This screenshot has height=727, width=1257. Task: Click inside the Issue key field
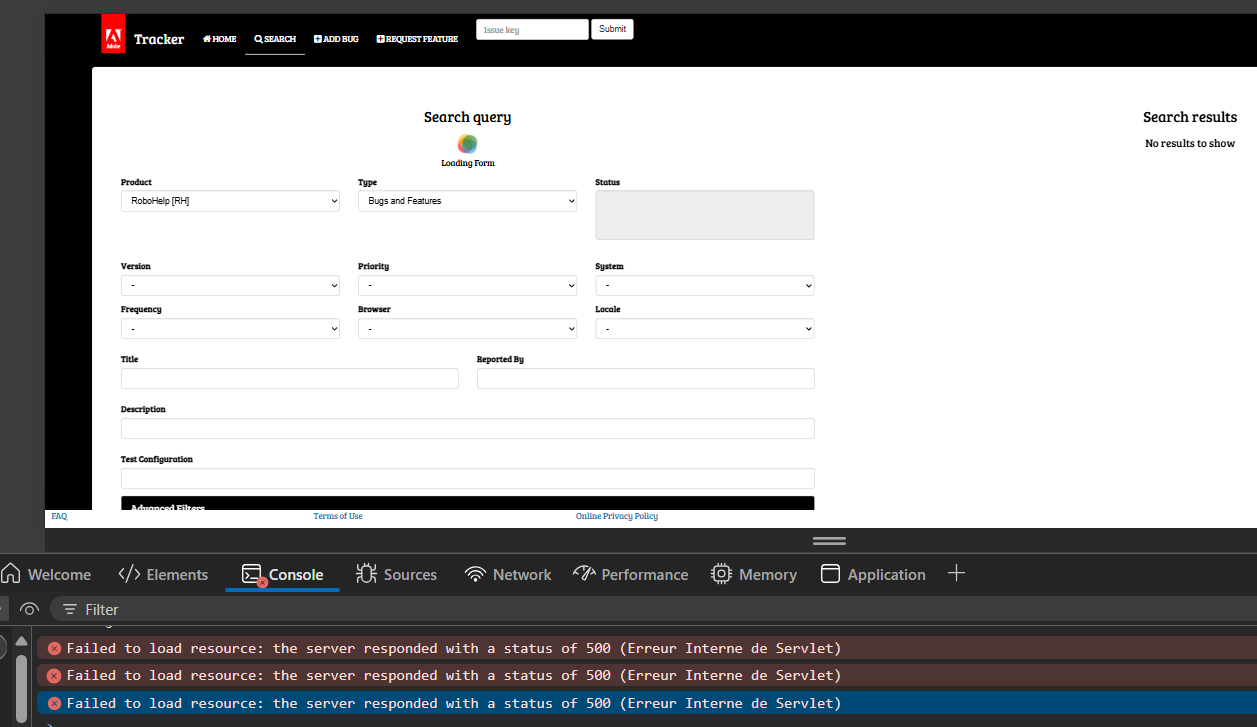pyautogui.click(x=532, y=29)
